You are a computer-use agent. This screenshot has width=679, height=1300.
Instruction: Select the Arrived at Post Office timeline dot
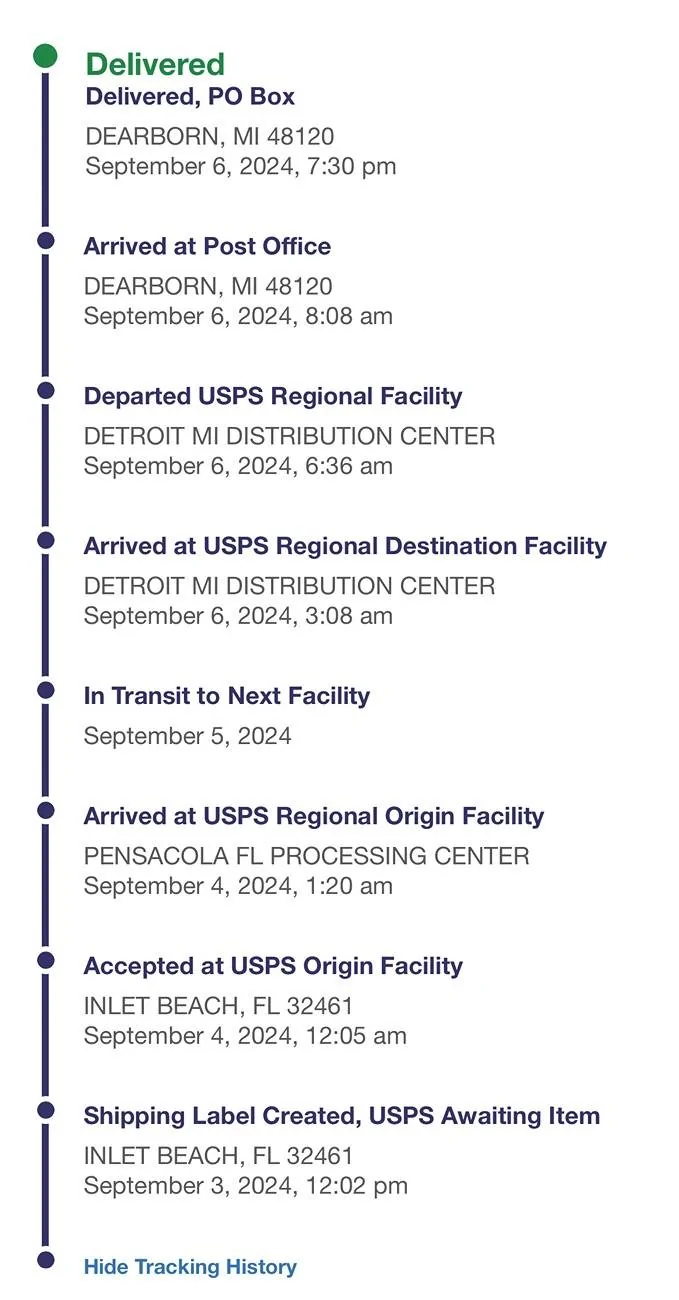[45, 241]
